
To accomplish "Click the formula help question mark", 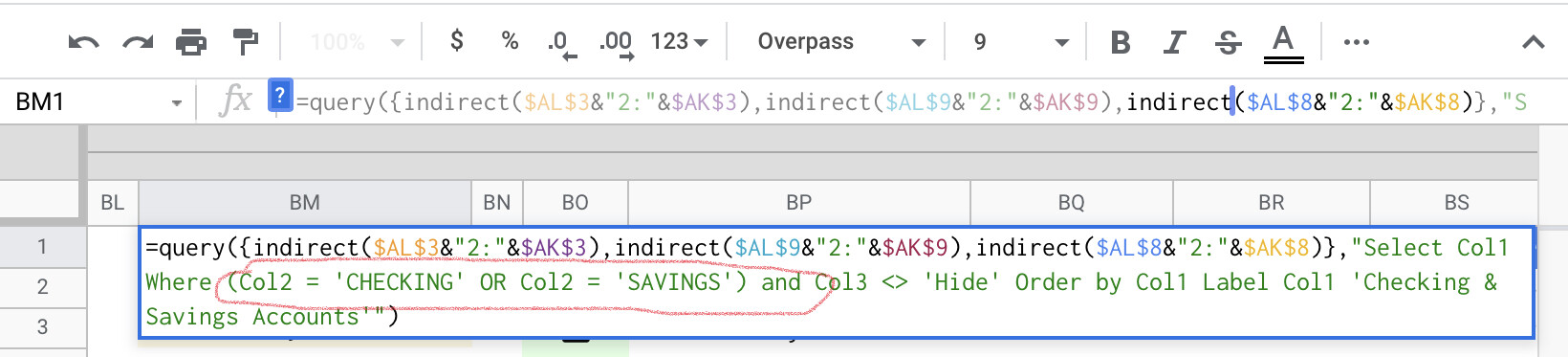I will [279, 95].
